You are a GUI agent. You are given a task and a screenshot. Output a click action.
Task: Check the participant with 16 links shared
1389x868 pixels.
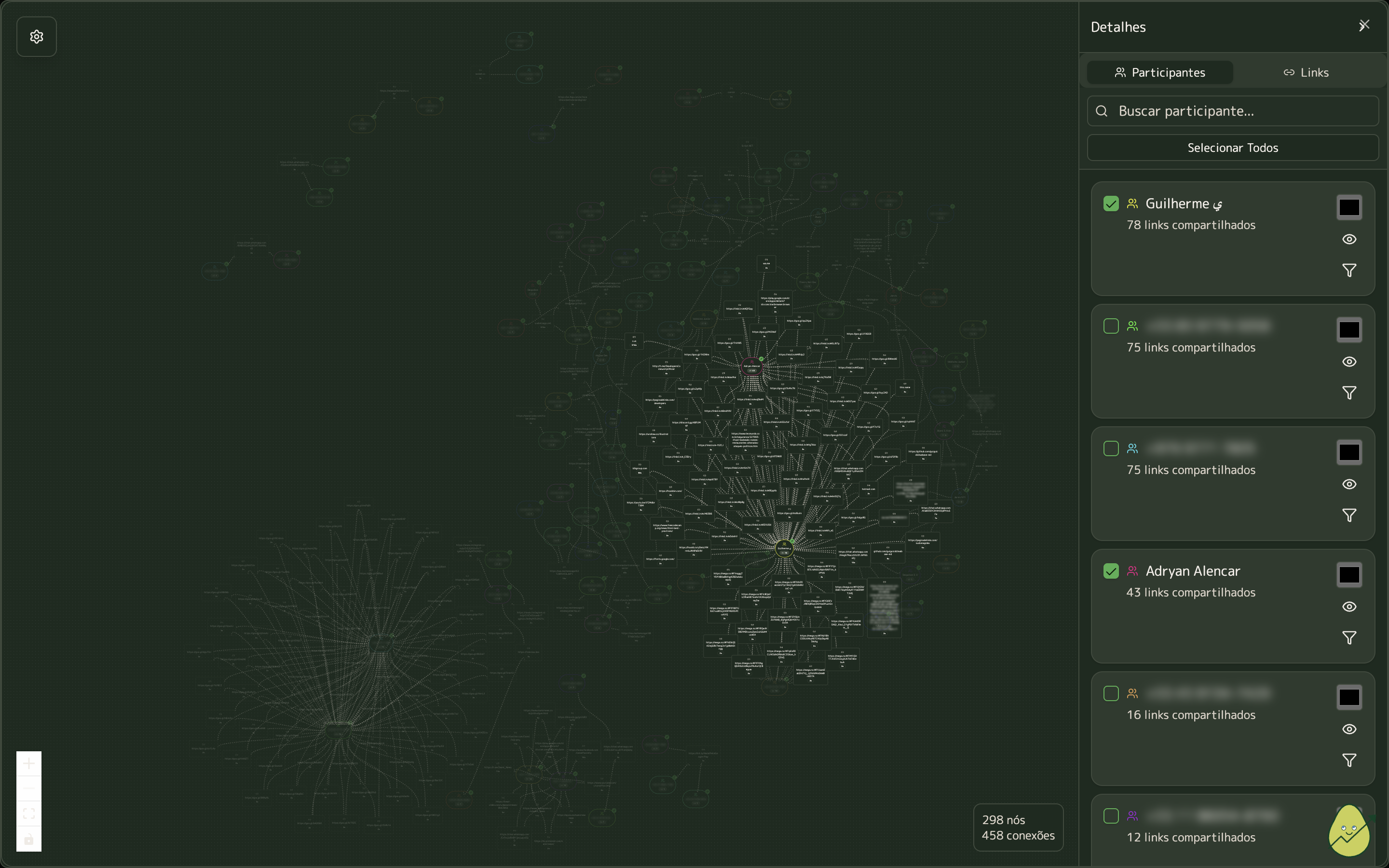pyautogui.click(x=1111, y=693)
